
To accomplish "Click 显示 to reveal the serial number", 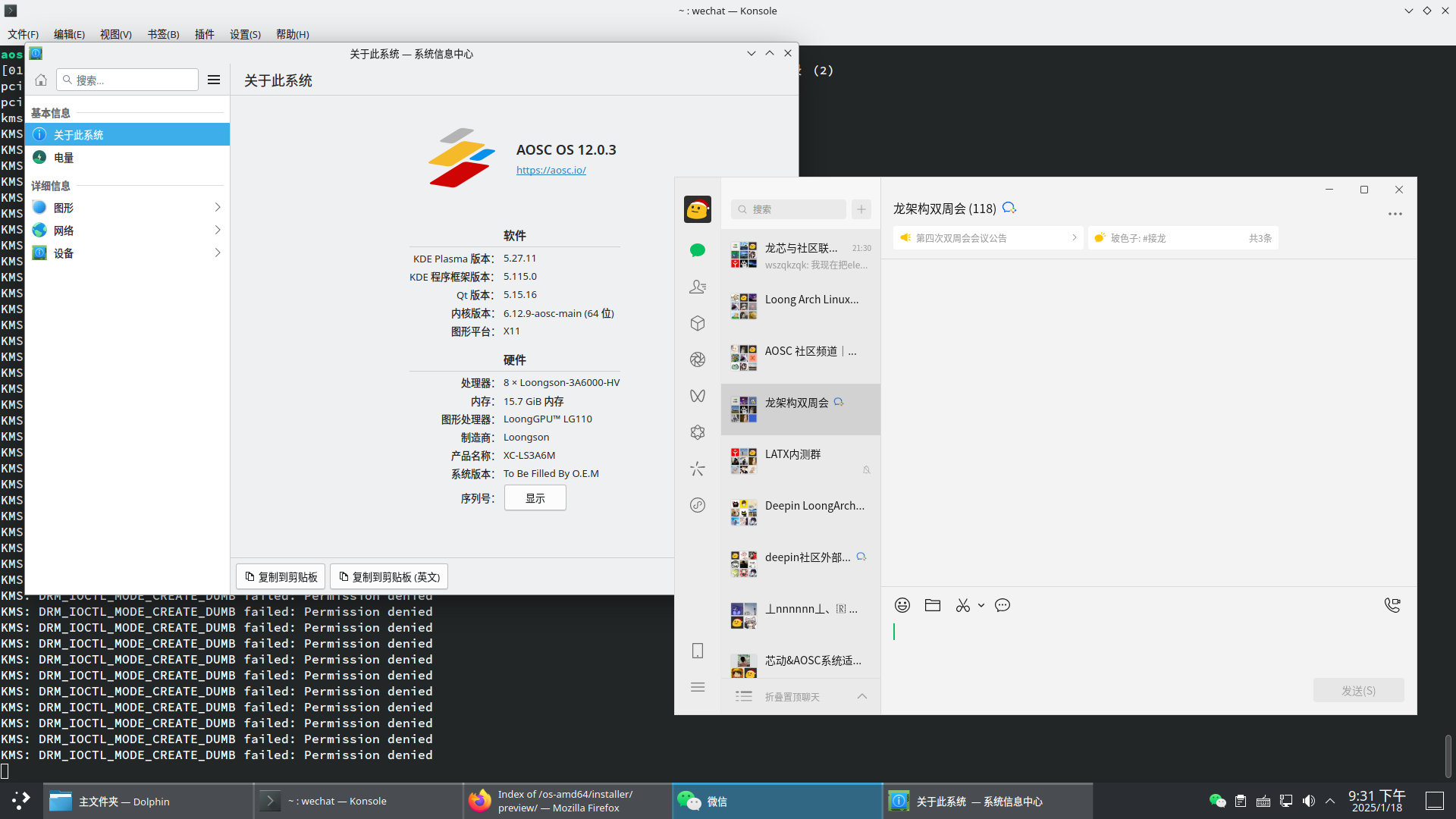I will pos(535,497).
